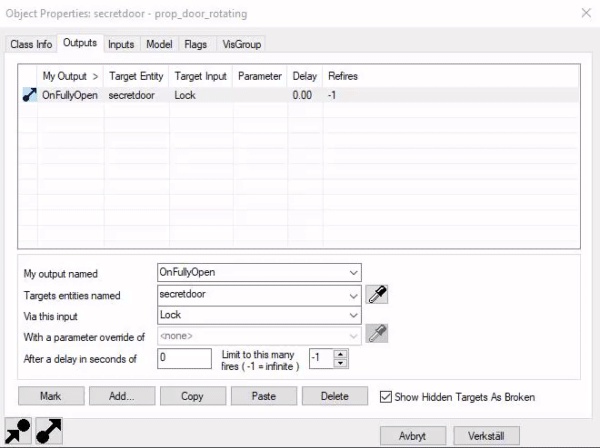The height and width of the screenshot is (448, 600).
Task: Switch to the Class Info tab
Action: [31, 44]
